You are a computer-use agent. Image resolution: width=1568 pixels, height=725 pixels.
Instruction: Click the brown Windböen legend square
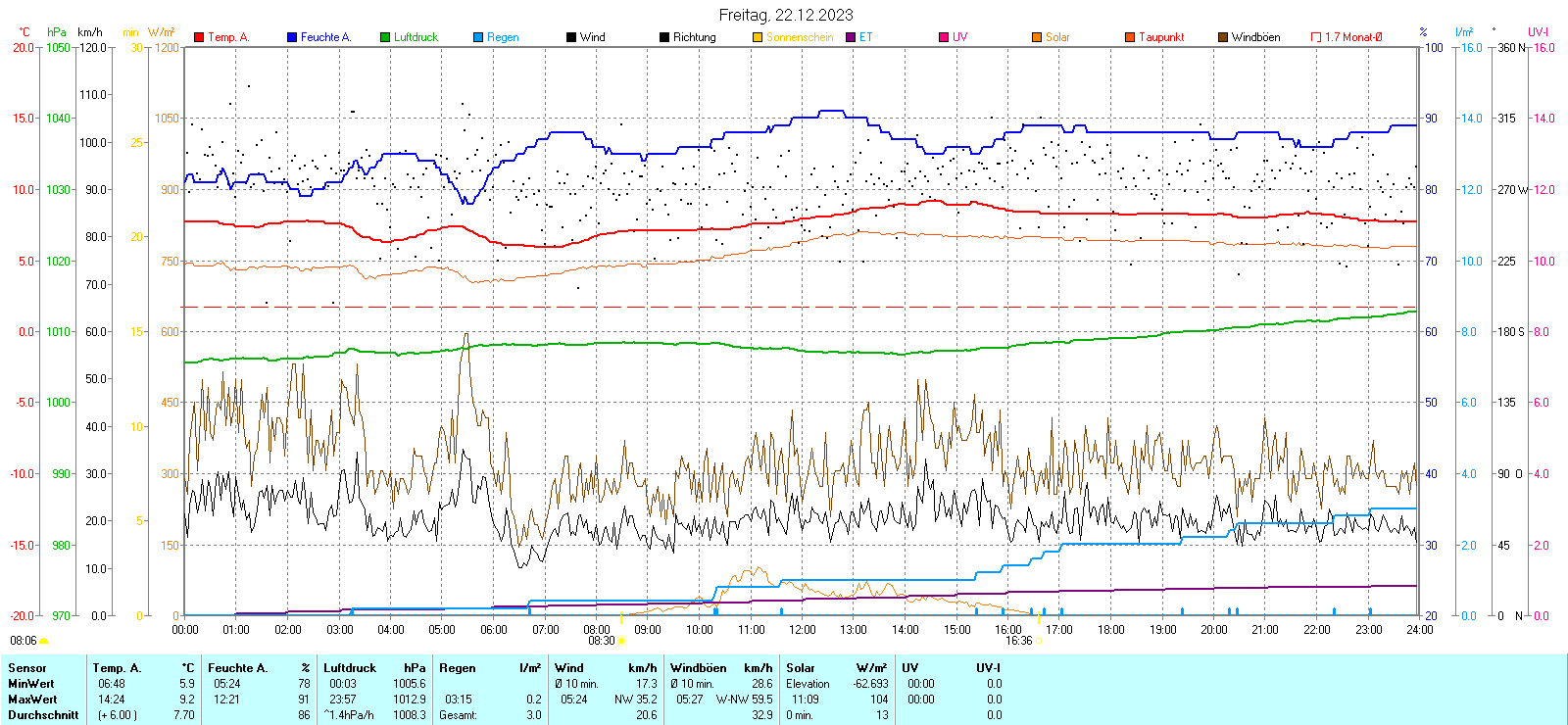pyautogui.click(x=1223, y=37)
